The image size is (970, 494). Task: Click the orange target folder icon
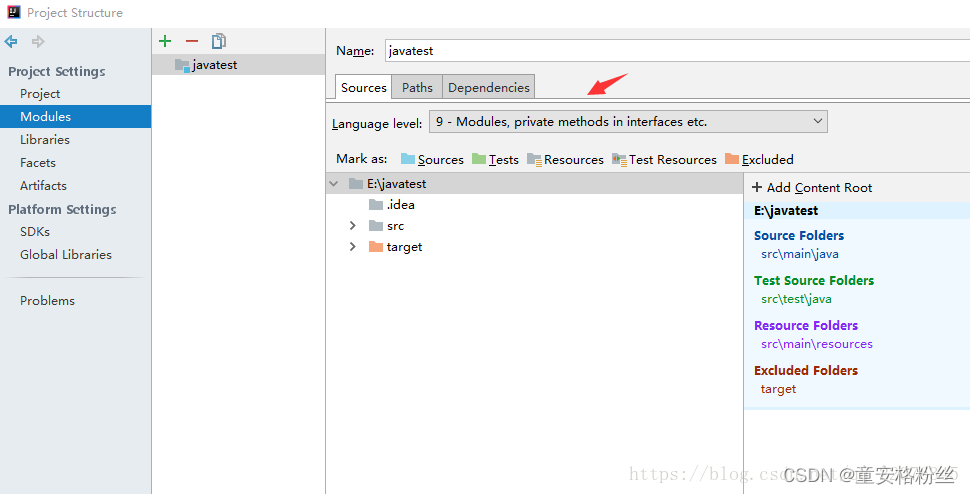tap(376, 247)
